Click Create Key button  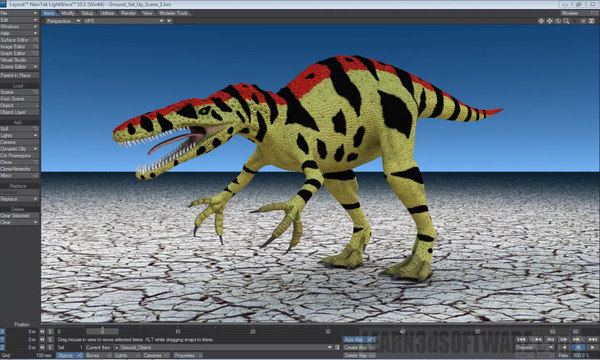[359, 347]
